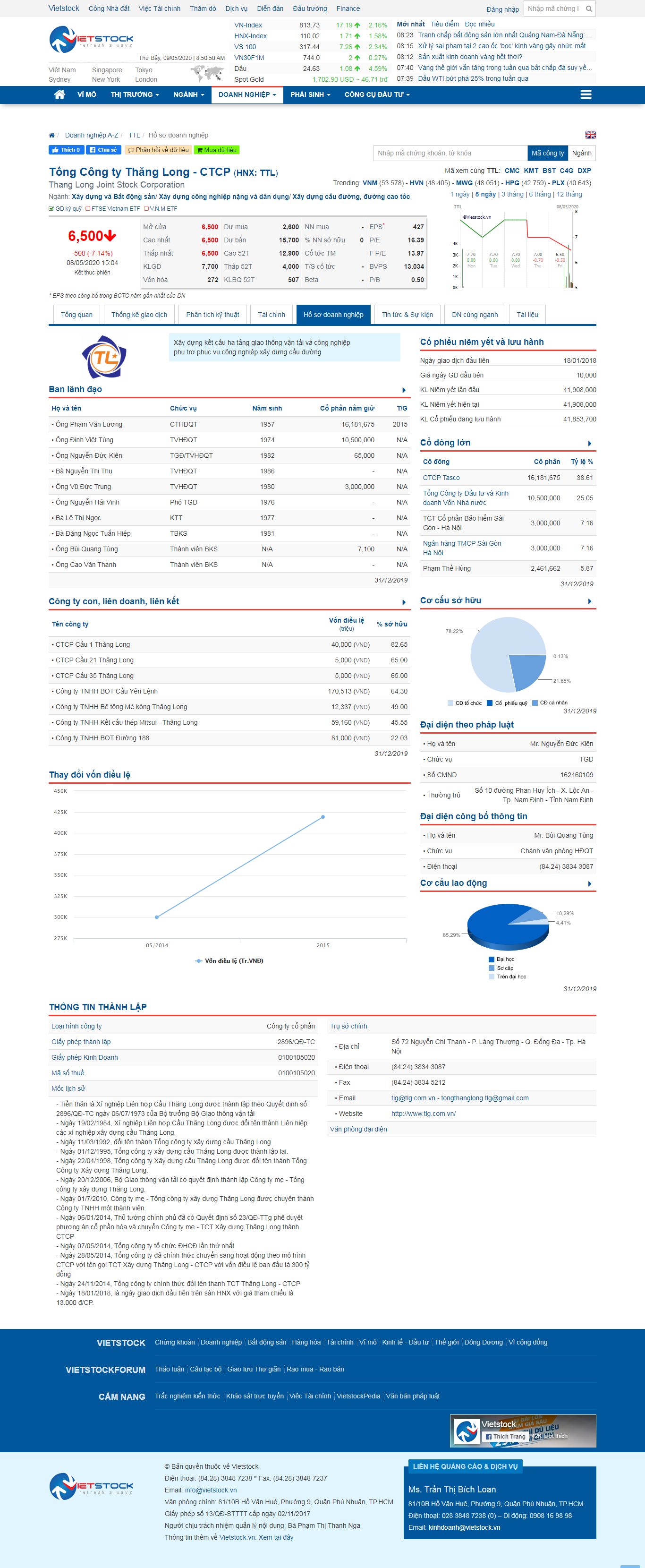645x1568 pixels.
Task: Open DN cùng ngành tab
Action: pos(475,315)
